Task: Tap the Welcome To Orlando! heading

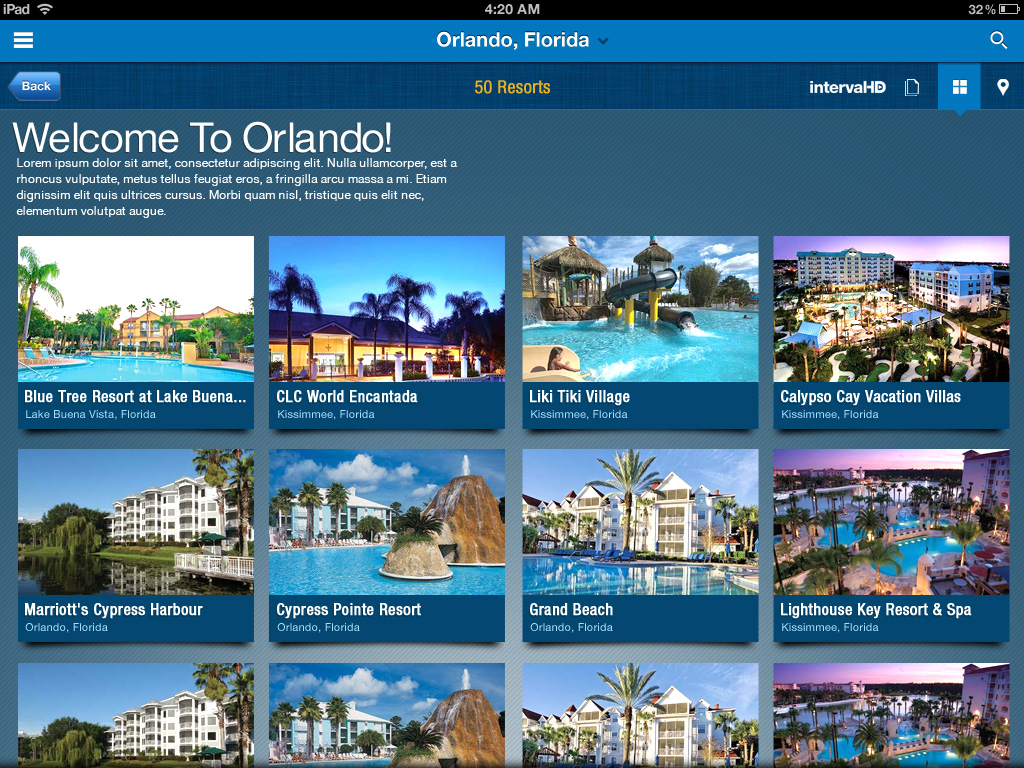Action: coord(202,138)
